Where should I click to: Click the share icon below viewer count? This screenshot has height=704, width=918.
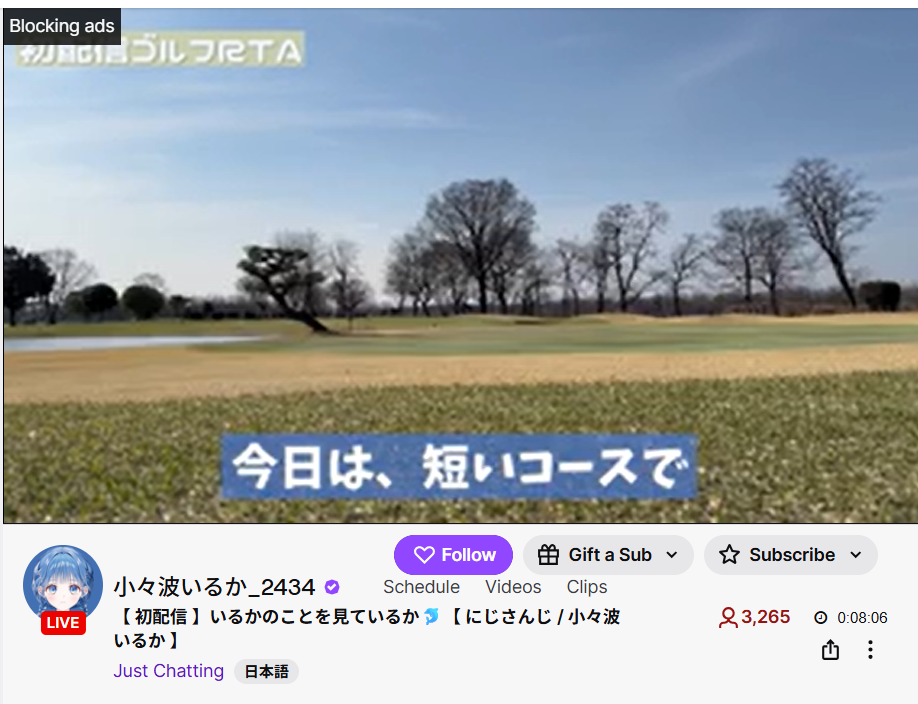pos(830,650)
